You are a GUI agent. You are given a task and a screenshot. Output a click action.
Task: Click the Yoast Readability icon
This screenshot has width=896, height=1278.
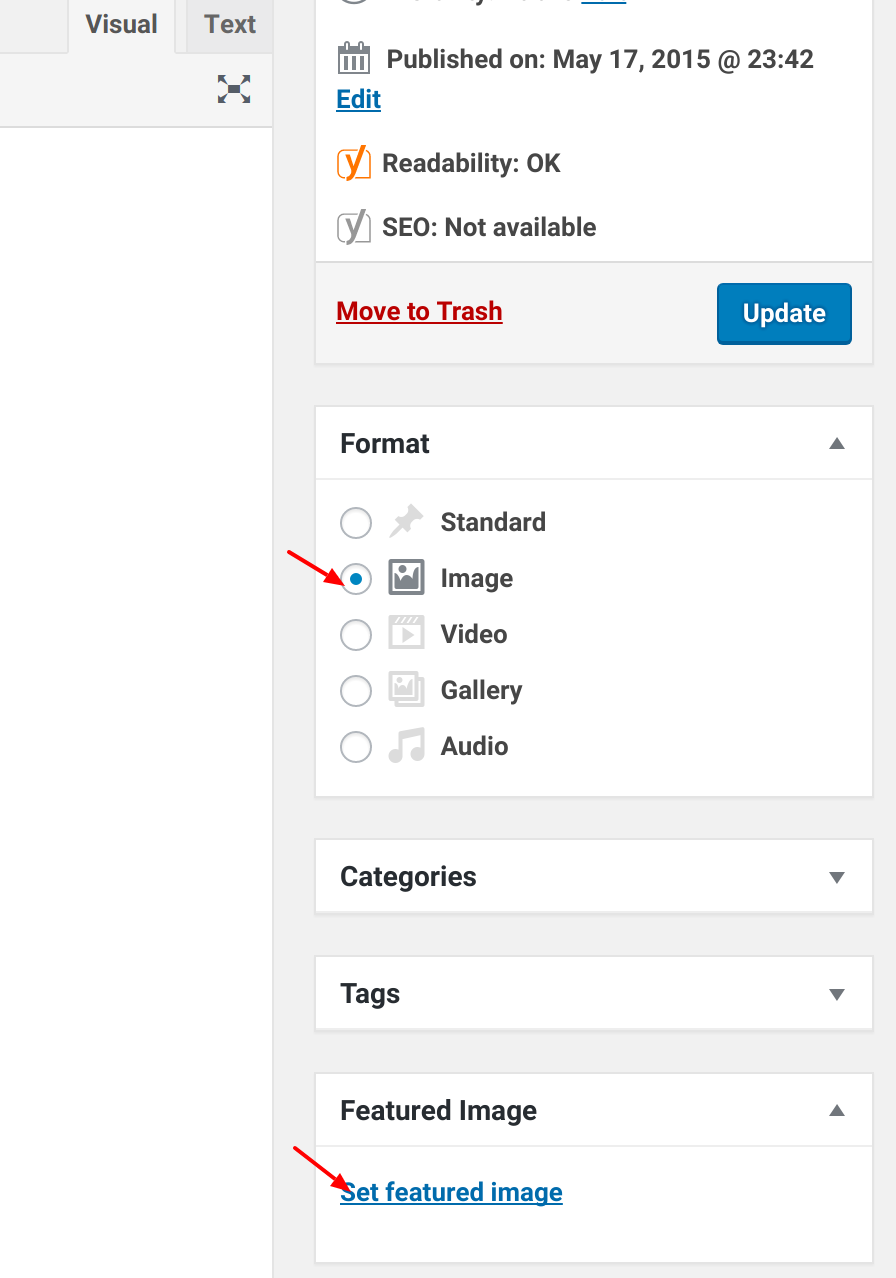[354, 163]
